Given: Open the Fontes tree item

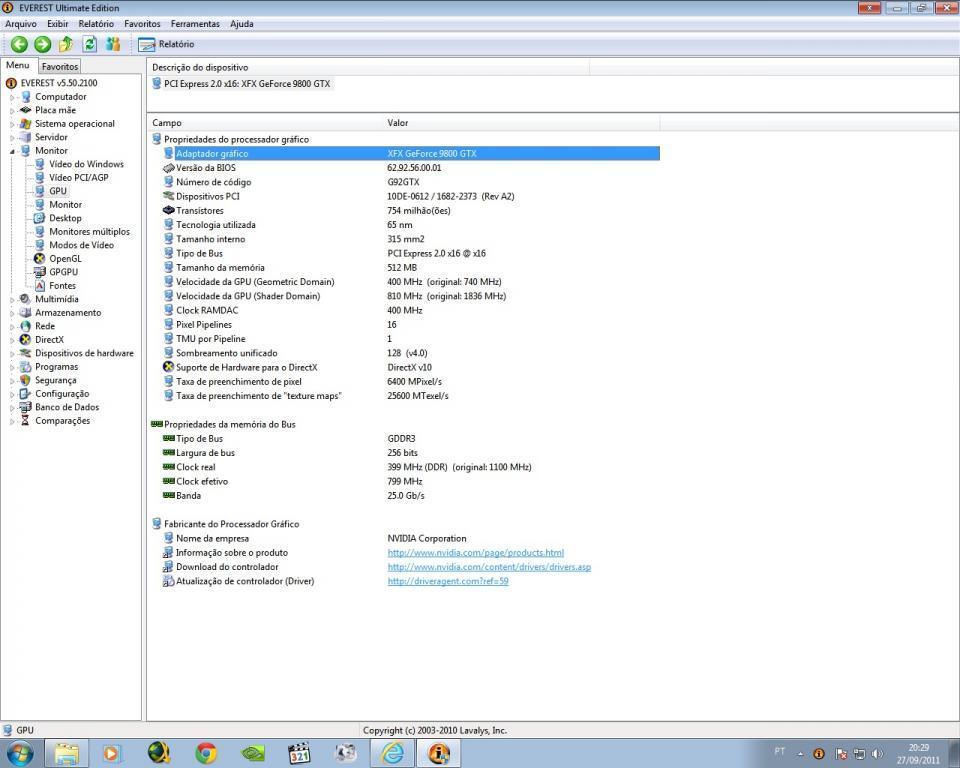Looking at the screenshot, I should pyautogui.click(x=62, y=286).
